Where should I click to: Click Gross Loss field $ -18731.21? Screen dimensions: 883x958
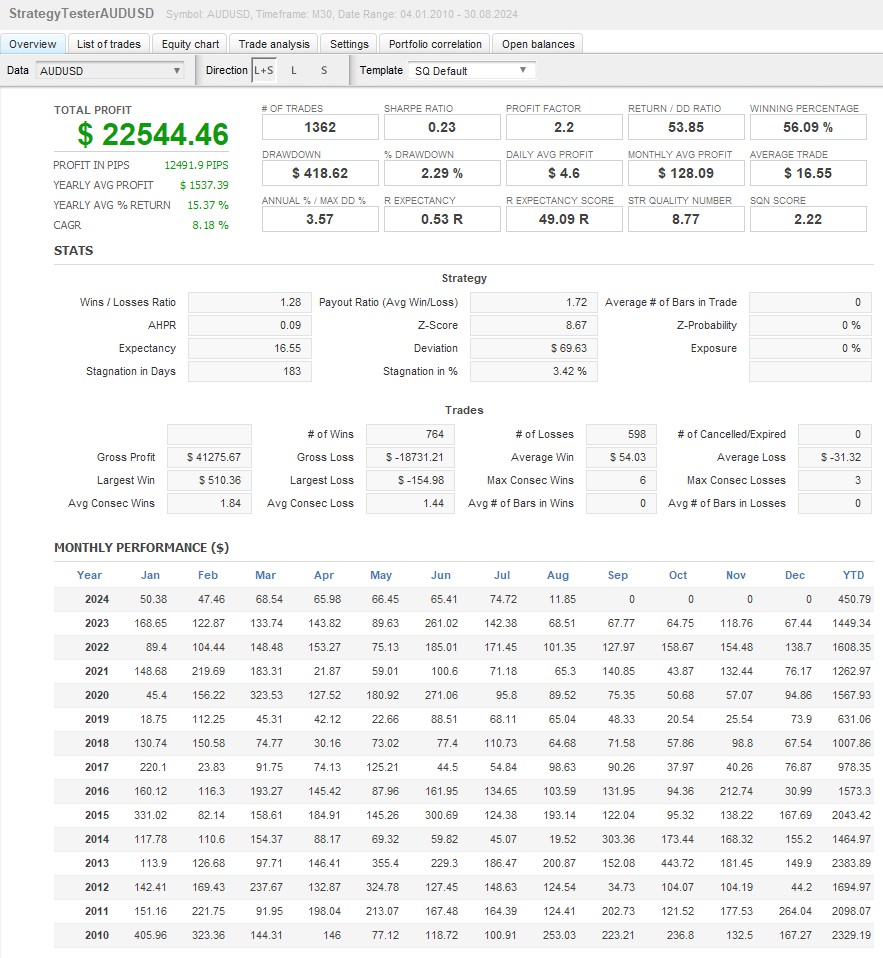tap(410, 457)
